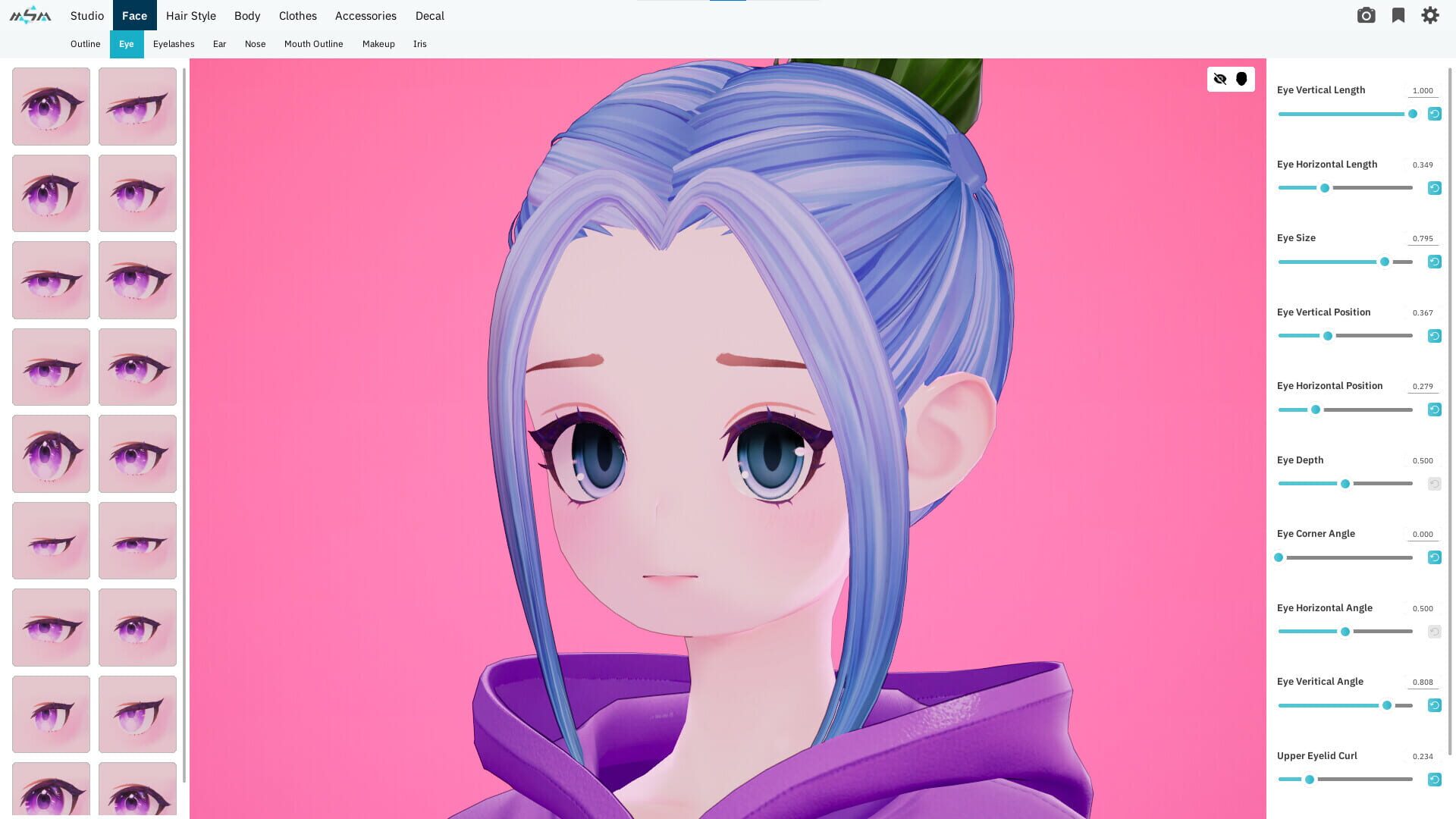The image size is (1456, 819).
Task: Open the screenshot camera tool
Action: point(1366,15)
